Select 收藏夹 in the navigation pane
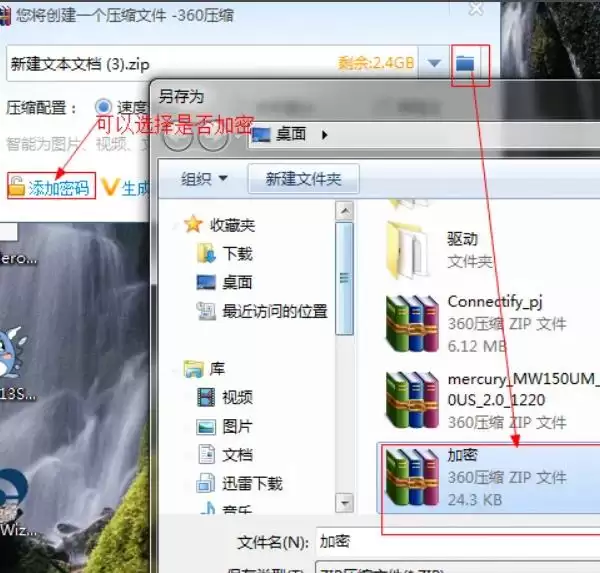Image resolution: width=600 pixels, height=573 pixels. [232, 225]
